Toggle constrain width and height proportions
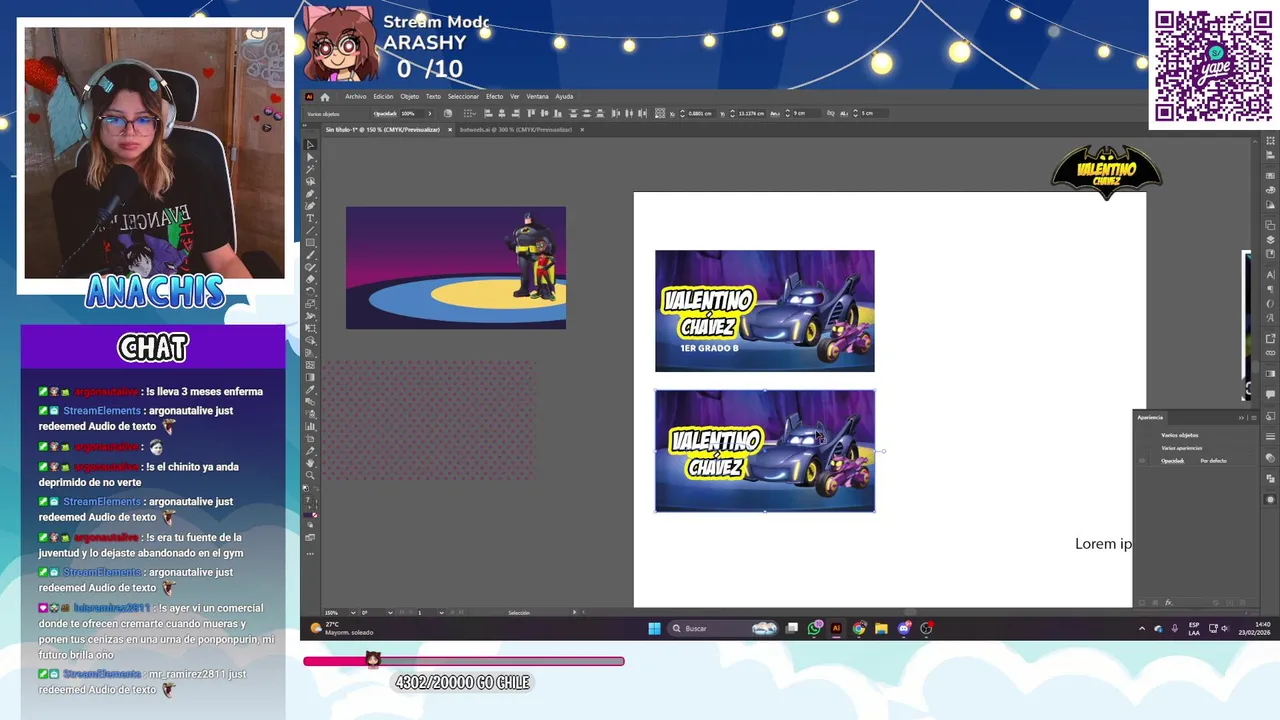 point(831,113)
